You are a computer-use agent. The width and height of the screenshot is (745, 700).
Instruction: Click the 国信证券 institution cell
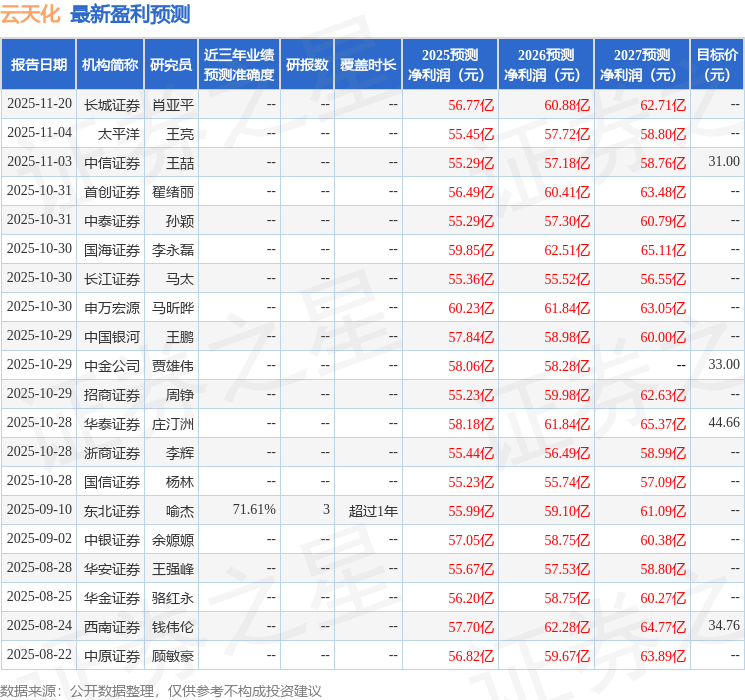(x=112, y=481)
